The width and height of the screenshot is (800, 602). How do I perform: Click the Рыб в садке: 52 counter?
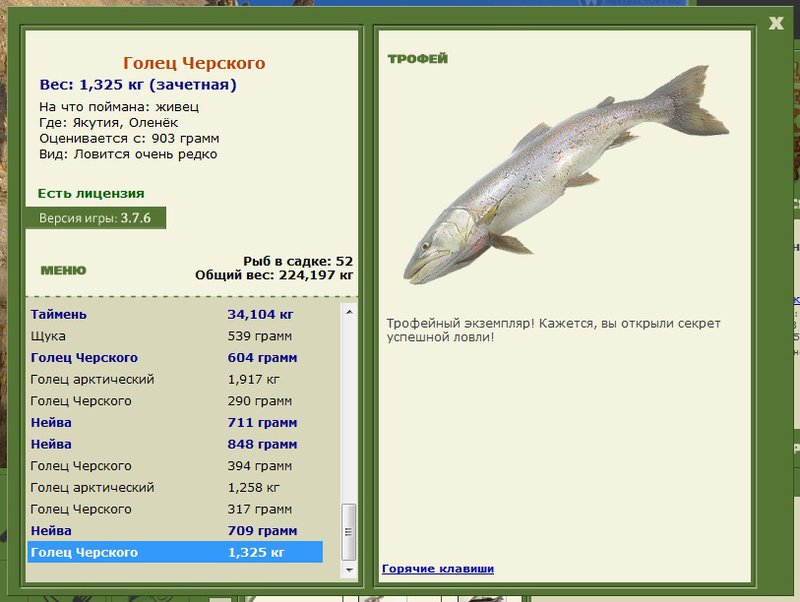(298, 261)
